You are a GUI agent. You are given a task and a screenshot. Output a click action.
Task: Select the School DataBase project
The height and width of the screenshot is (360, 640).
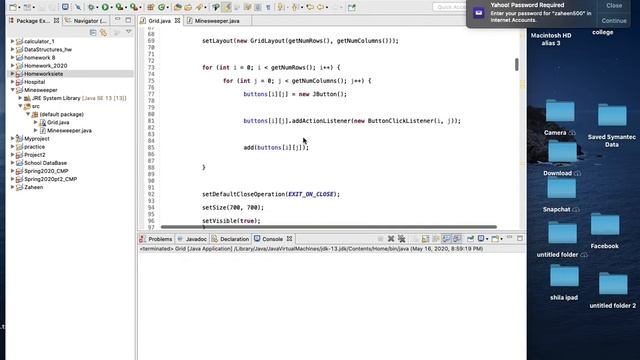pos(45,162)
